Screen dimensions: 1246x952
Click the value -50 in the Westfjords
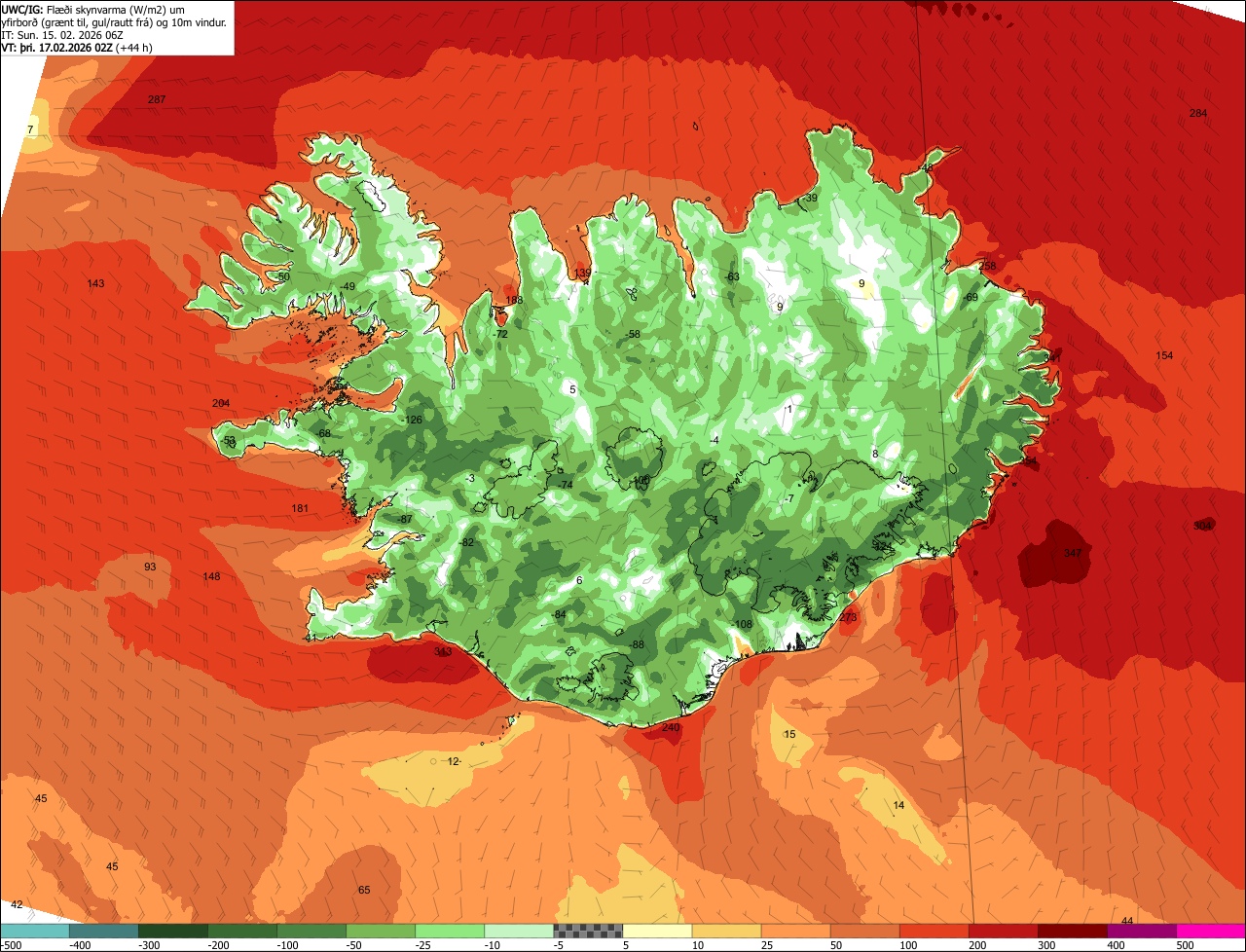pyautogui.click(x=282, y=277)
